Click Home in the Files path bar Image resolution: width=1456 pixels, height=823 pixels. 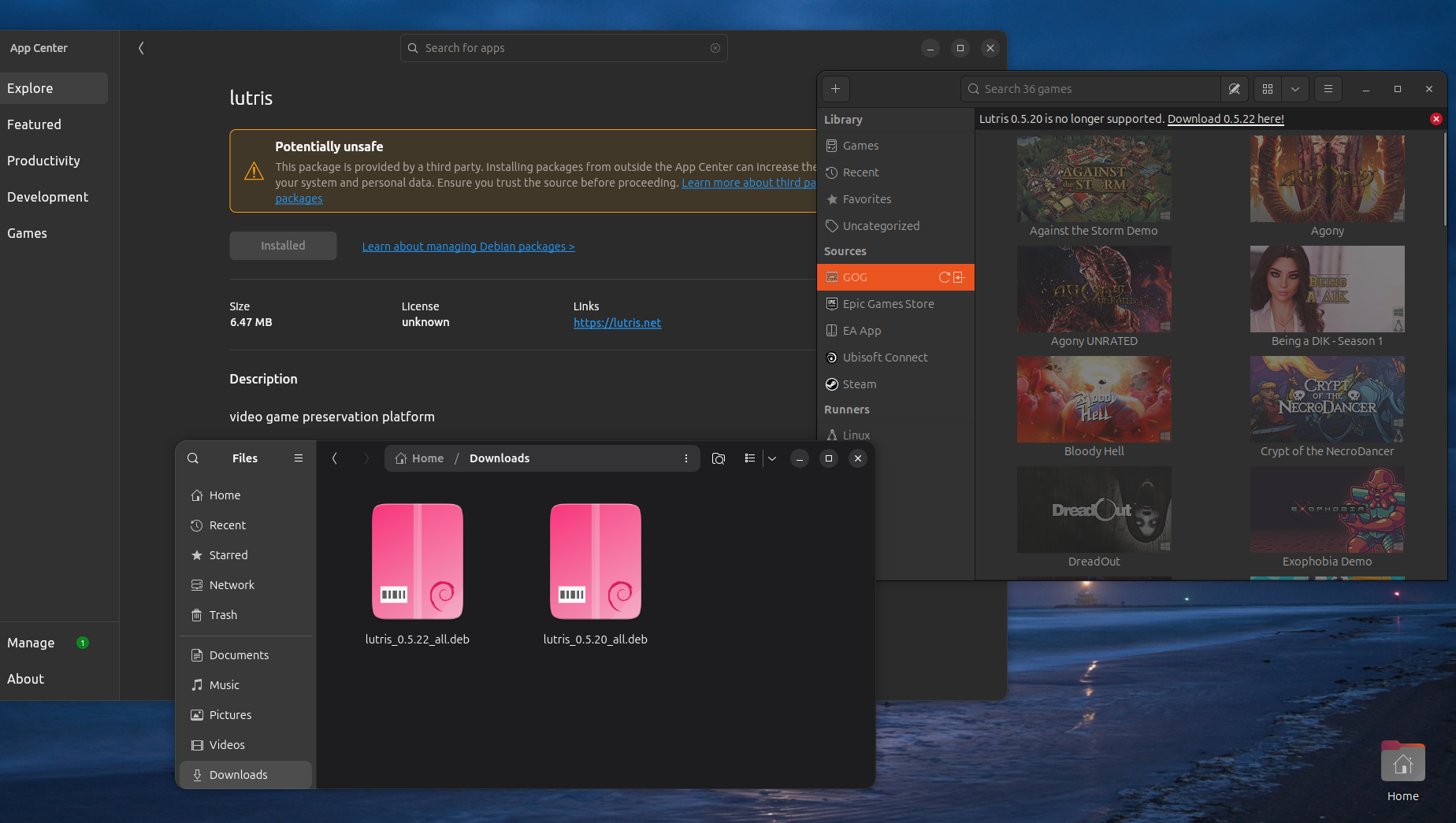pyautogui.click(x=420, y=458)
